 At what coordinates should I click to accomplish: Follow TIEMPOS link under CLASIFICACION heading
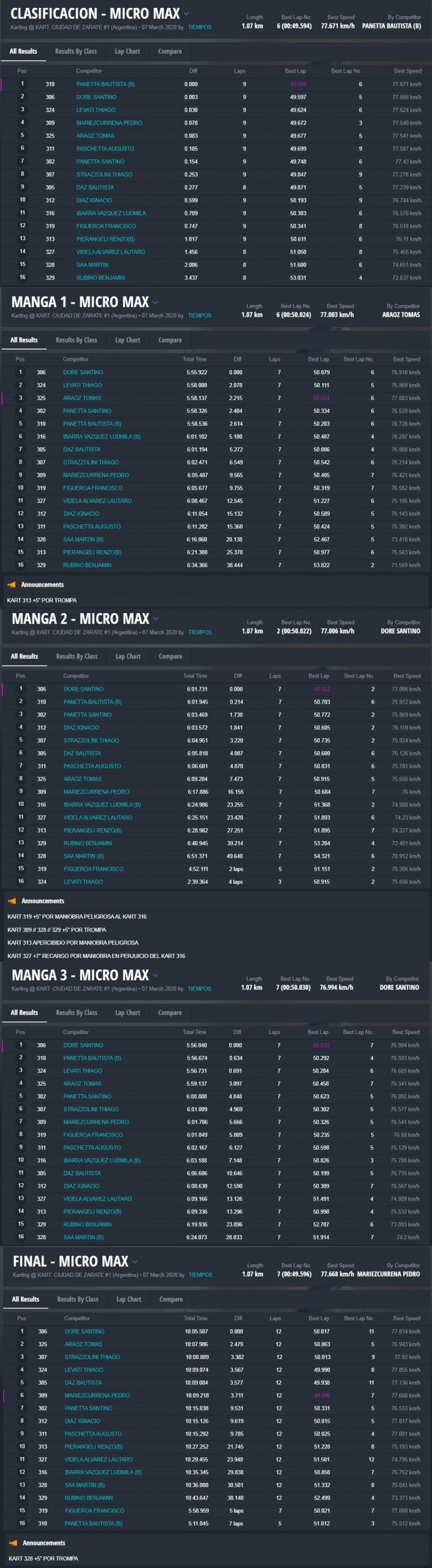199,28
